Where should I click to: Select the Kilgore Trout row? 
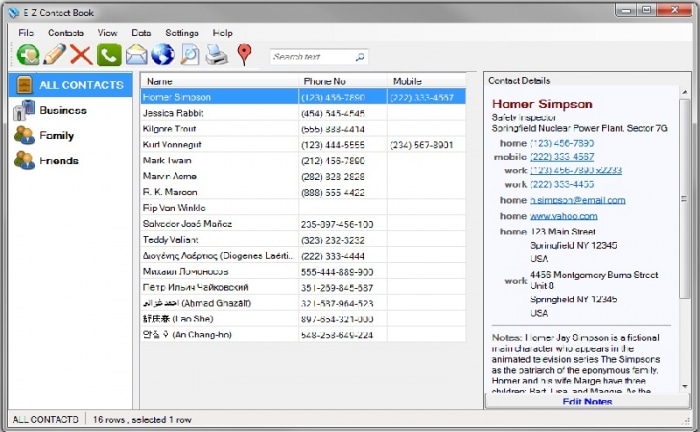[303, 129]
